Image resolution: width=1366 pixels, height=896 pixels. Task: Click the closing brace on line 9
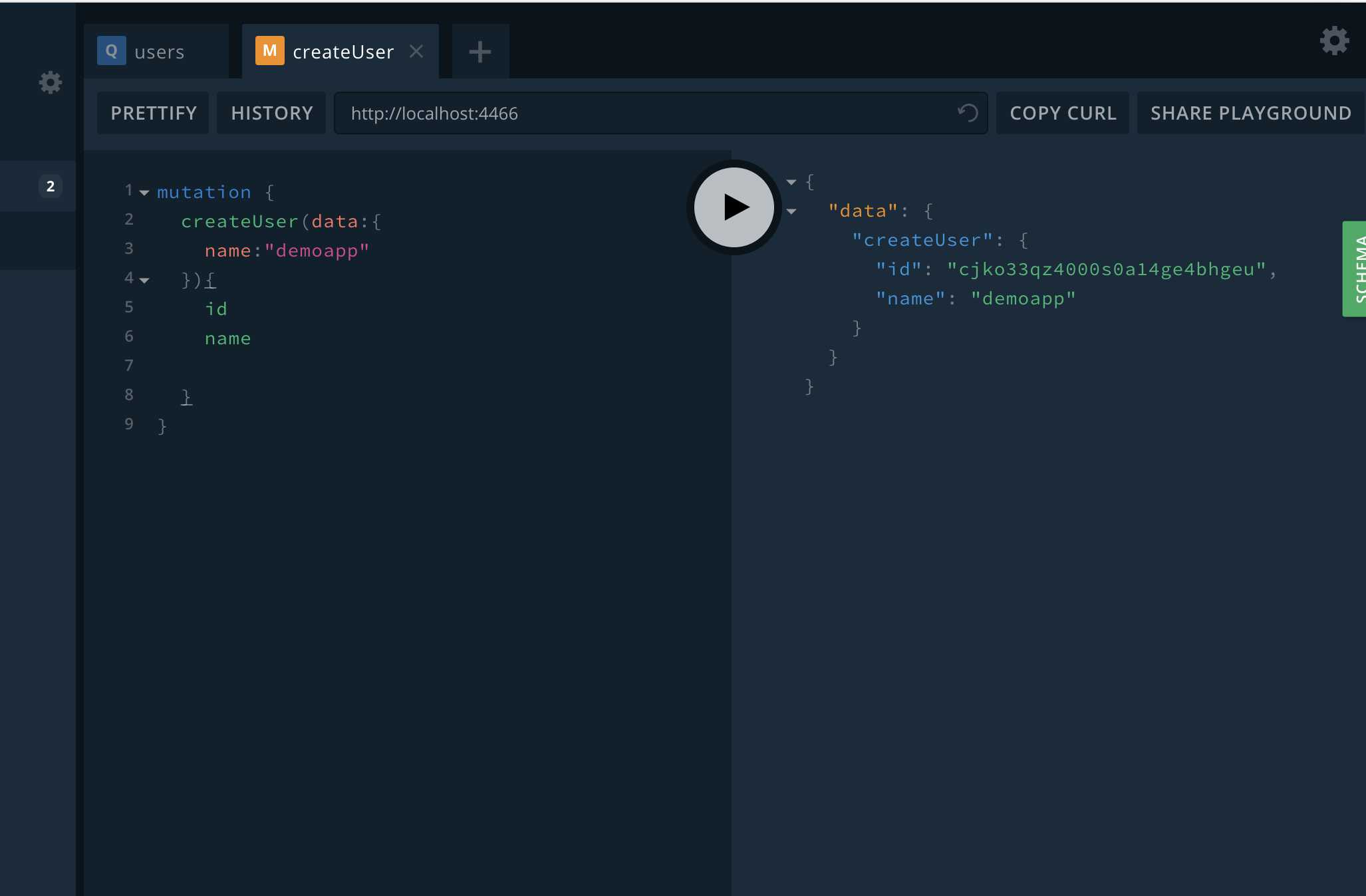(162, 426)
